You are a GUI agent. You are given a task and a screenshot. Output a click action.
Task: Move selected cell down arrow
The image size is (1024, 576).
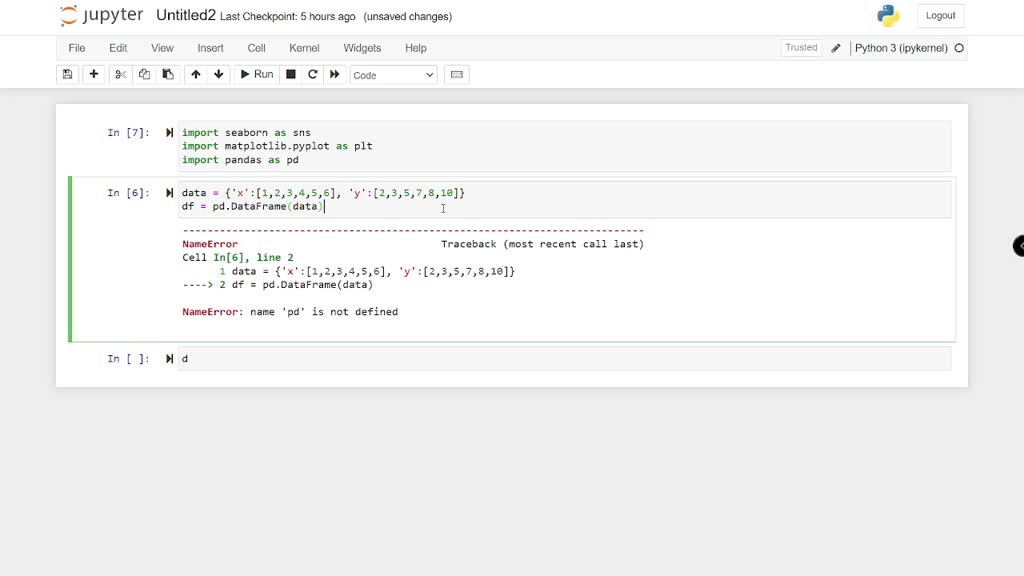point(219,74)
